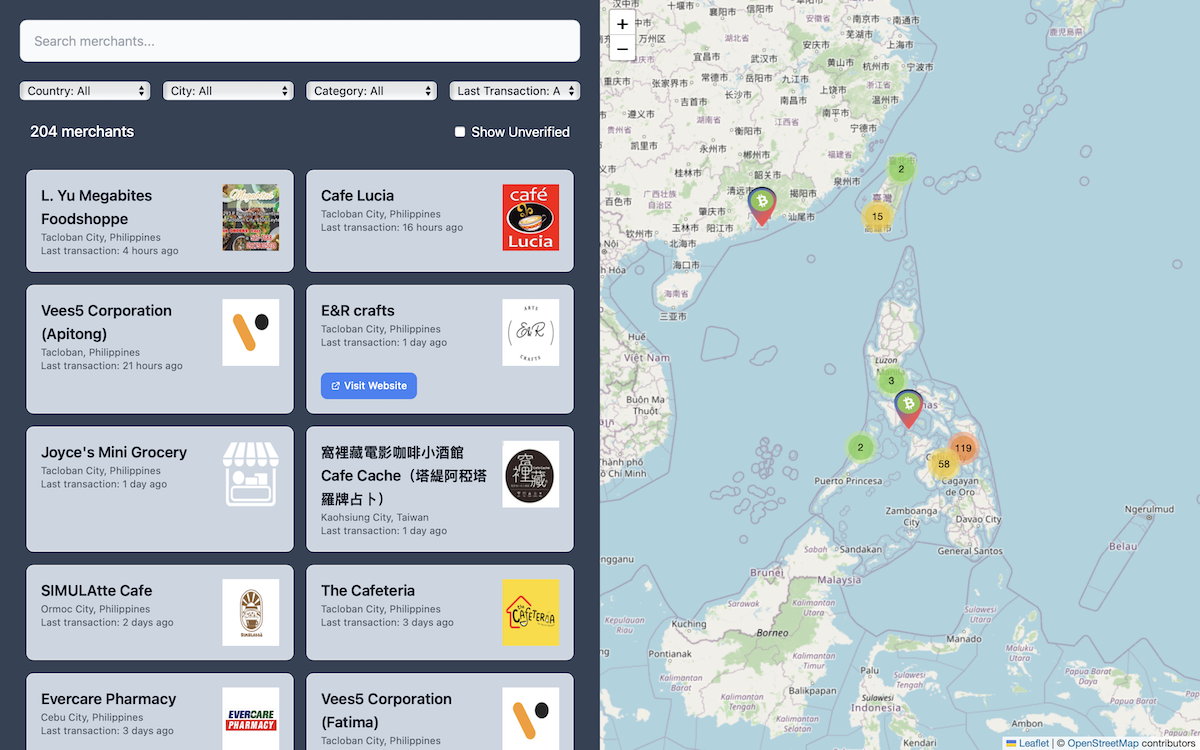Click the cluster marker showing 58 merchants

click(944, 464)
